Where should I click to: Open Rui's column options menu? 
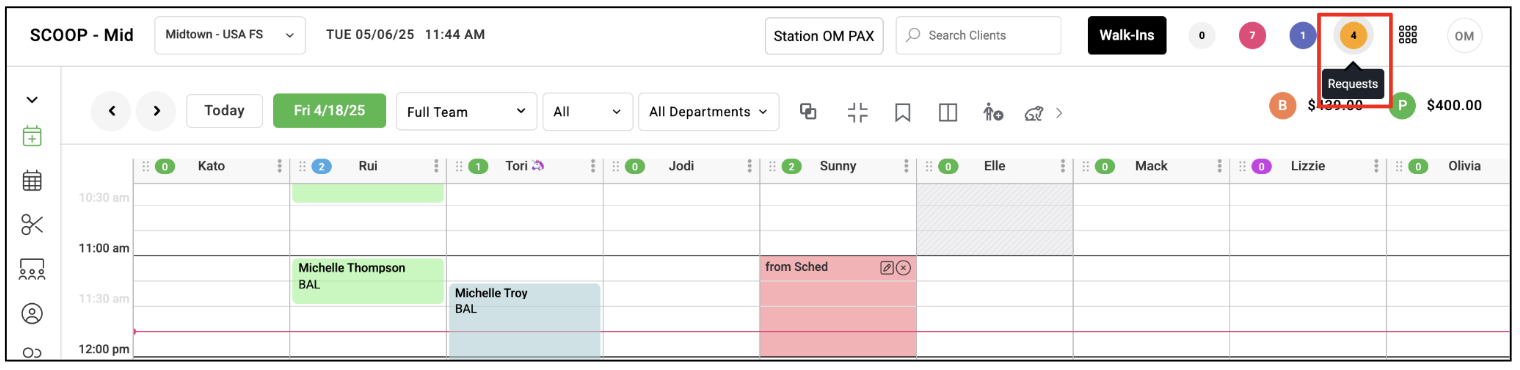436,166
